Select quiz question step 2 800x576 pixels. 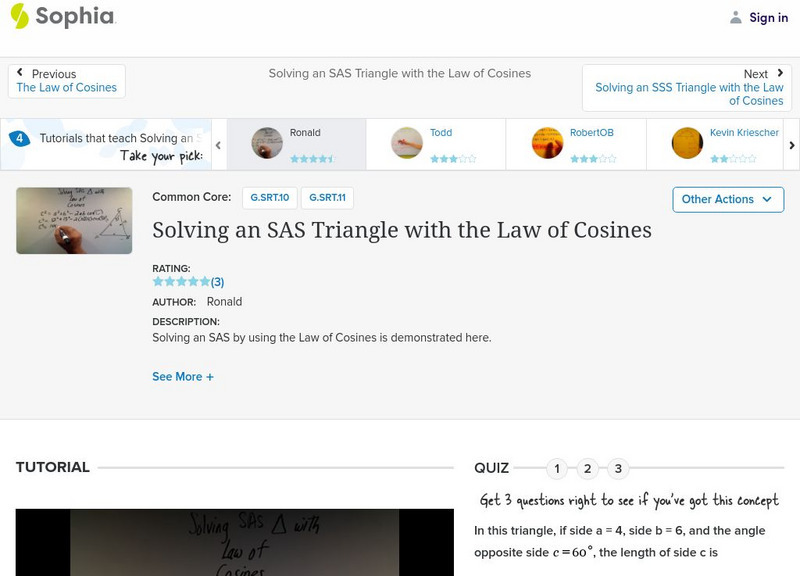[588, 466]
